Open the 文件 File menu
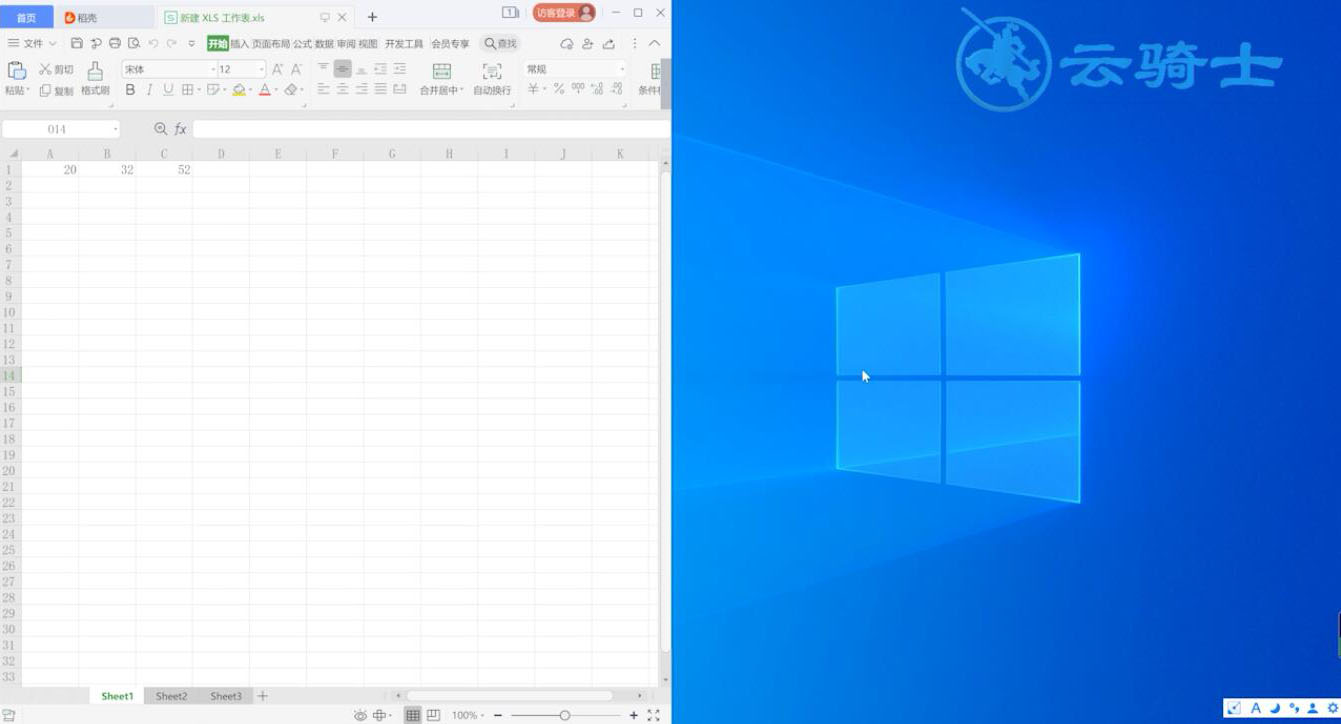 (32, 44)
